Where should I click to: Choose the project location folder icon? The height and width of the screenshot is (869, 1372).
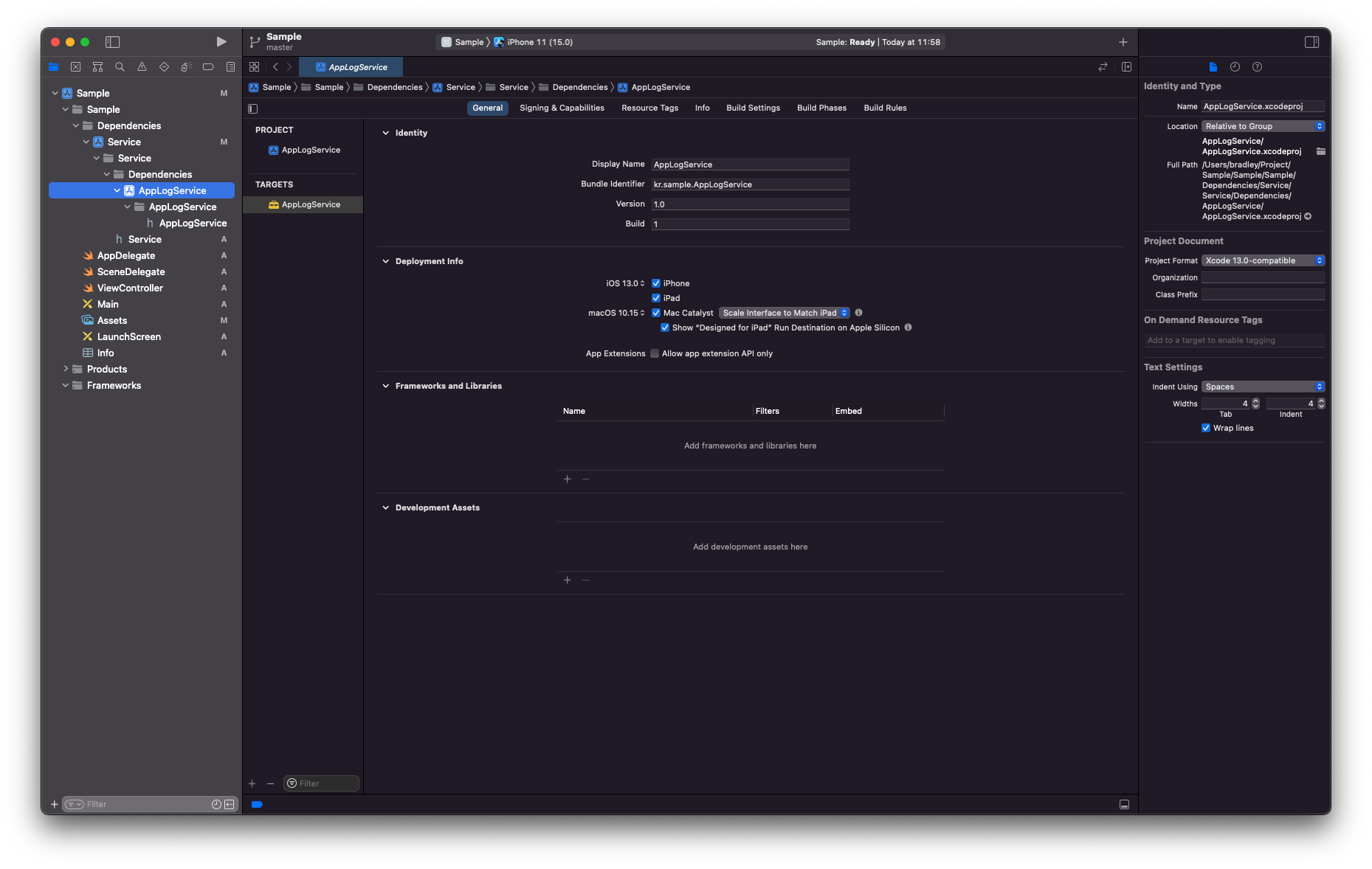pyautogui.click(x=1320, y=151)
